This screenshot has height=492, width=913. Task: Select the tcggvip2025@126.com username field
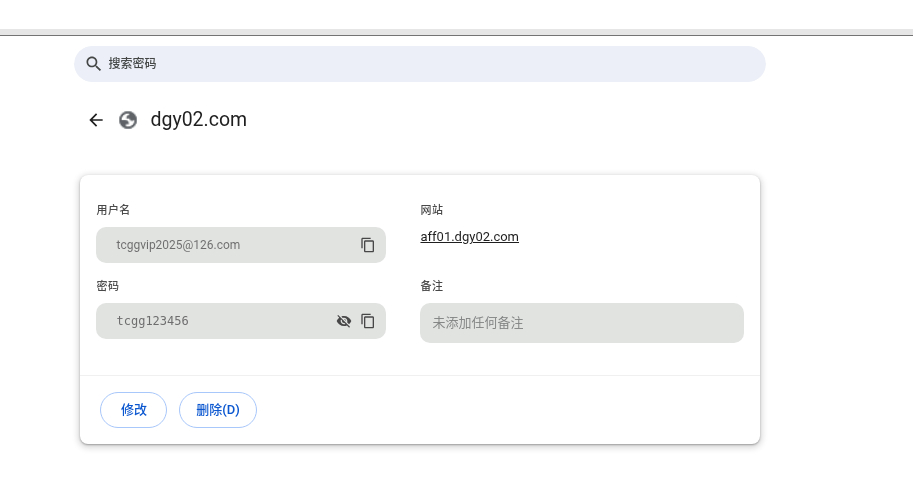[241, 245]
